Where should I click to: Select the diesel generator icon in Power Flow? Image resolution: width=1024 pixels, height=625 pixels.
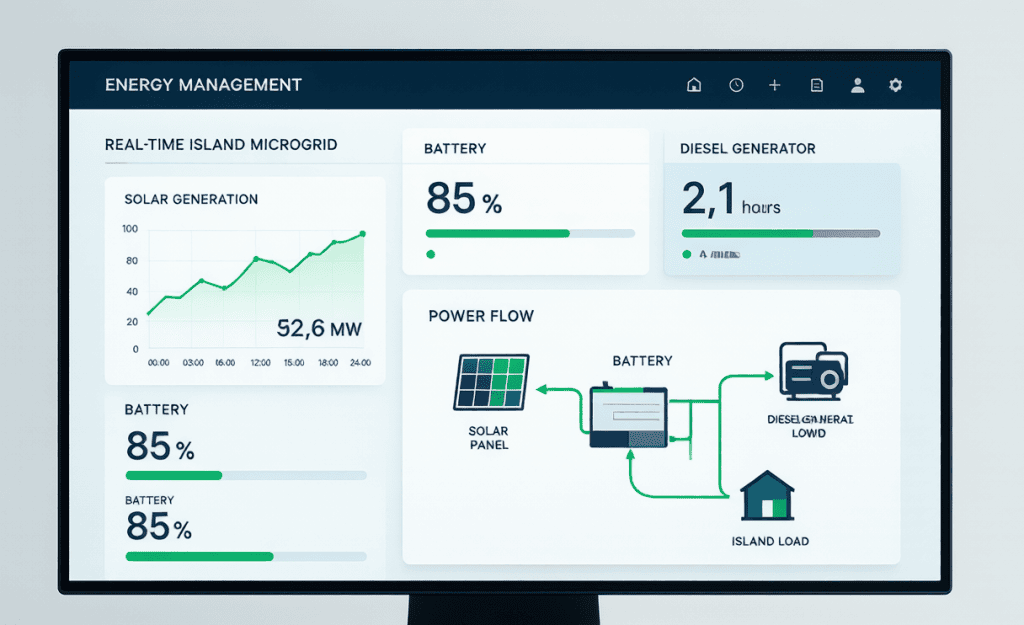(x=813, y=371)
